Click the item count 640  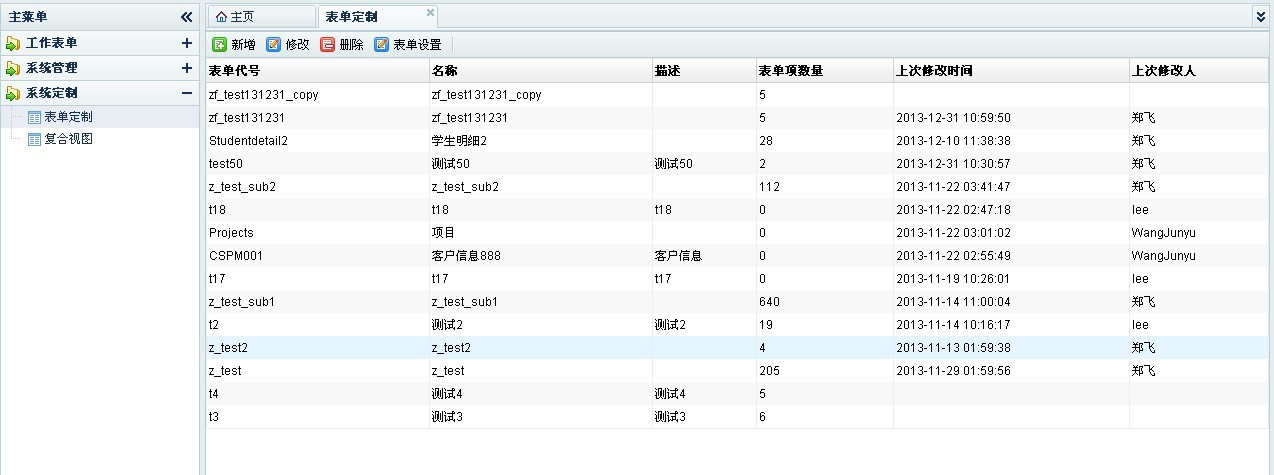(769, 302)
